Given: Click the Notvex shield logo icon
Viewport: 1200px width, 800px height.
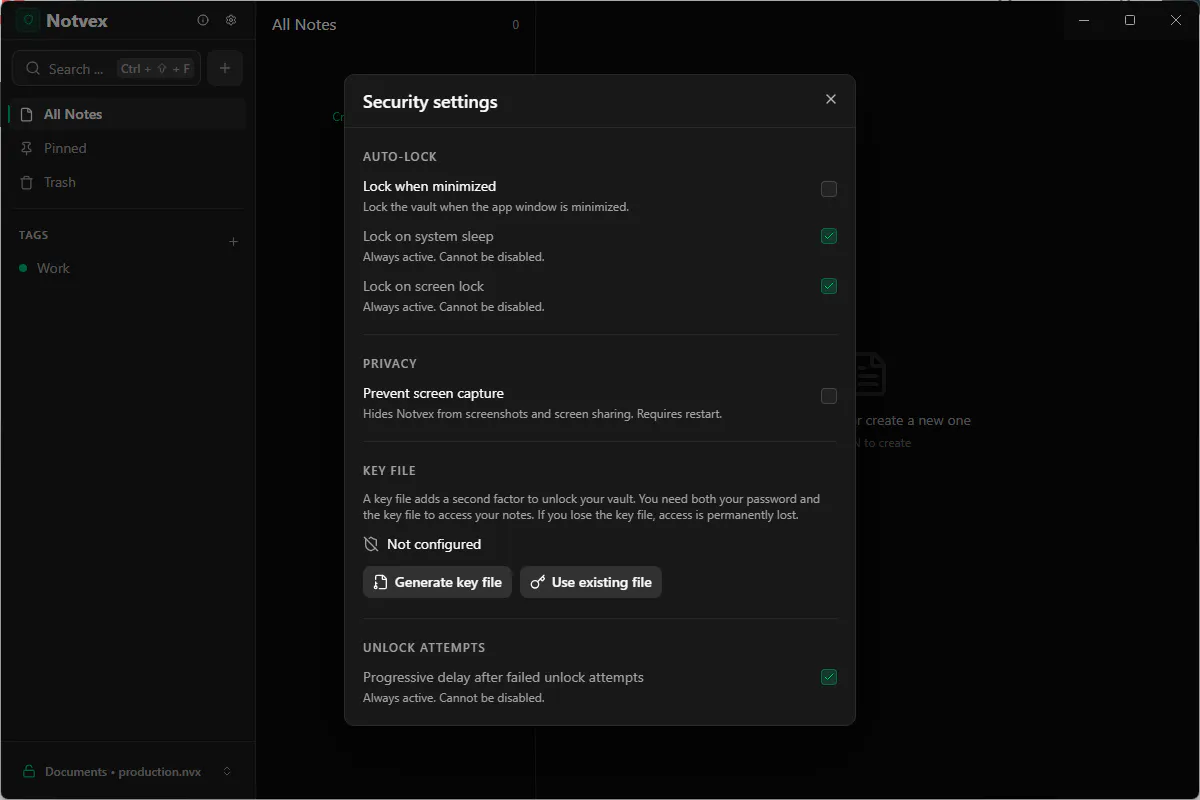Looking at the screenshot, I should coord(28,20).
